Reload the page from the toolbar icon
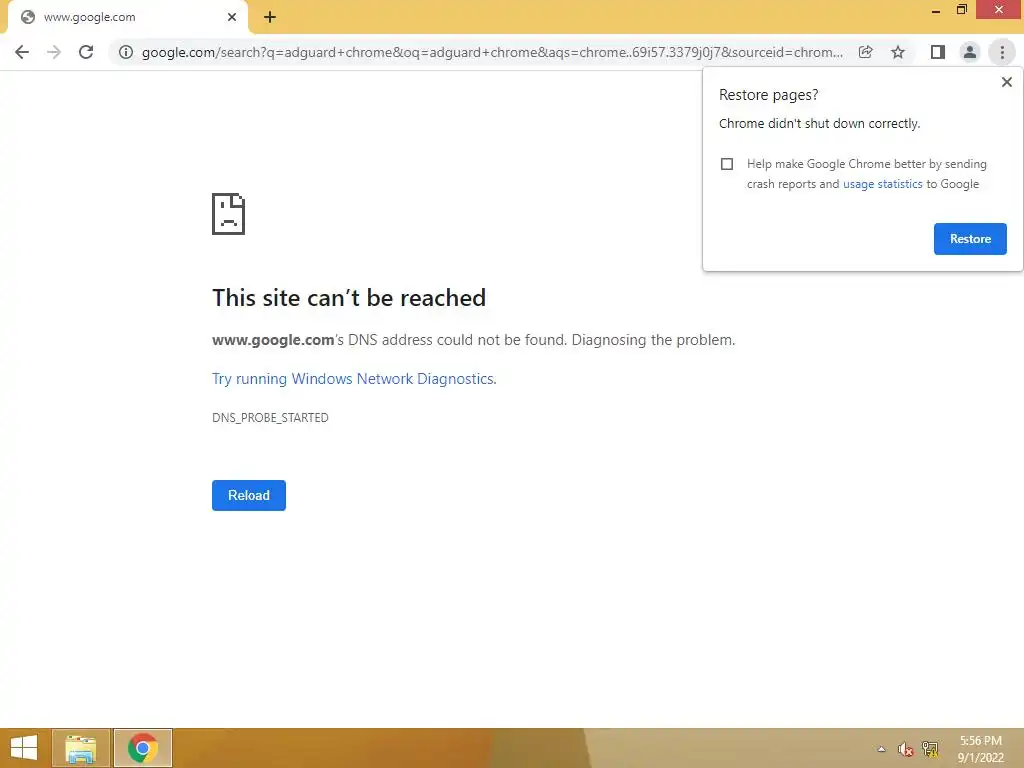 pos(86,52)
